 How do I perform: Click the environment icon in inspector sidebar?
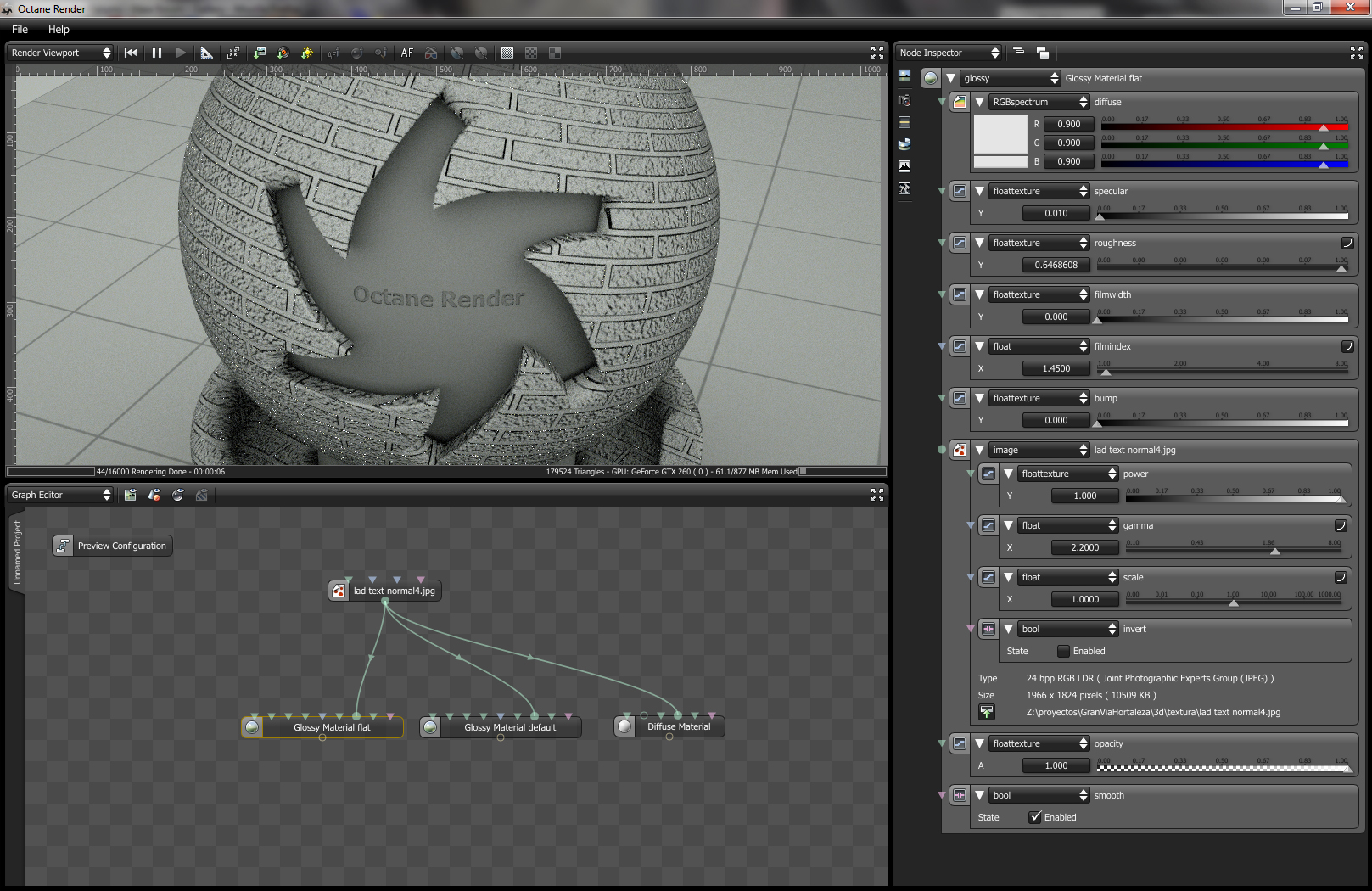pyautogui.click(x=904, y=144)
